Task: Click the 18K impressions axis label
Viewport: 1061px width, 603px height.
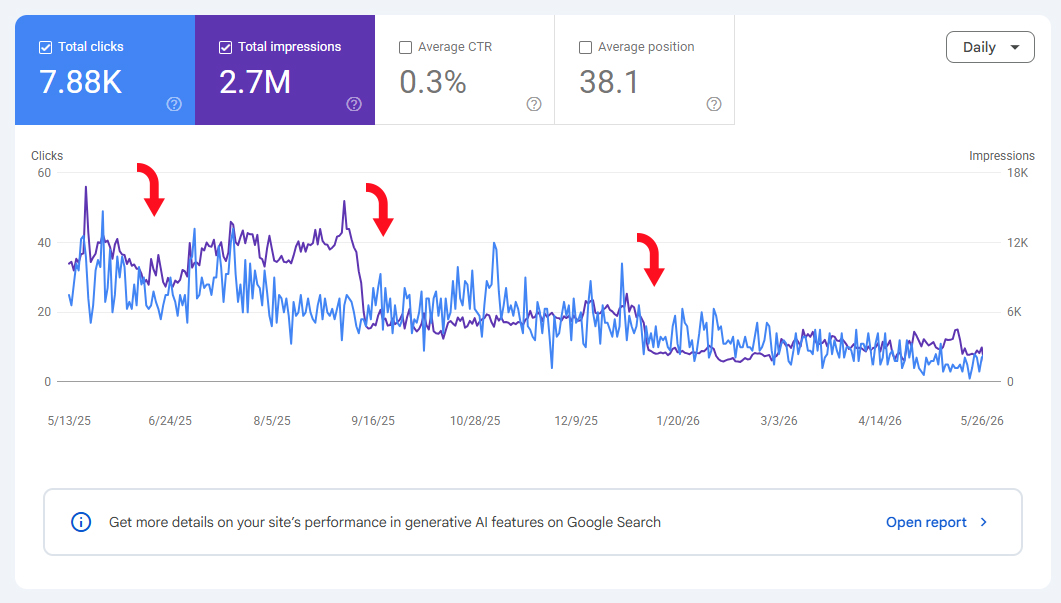Action: [1017, 173]
